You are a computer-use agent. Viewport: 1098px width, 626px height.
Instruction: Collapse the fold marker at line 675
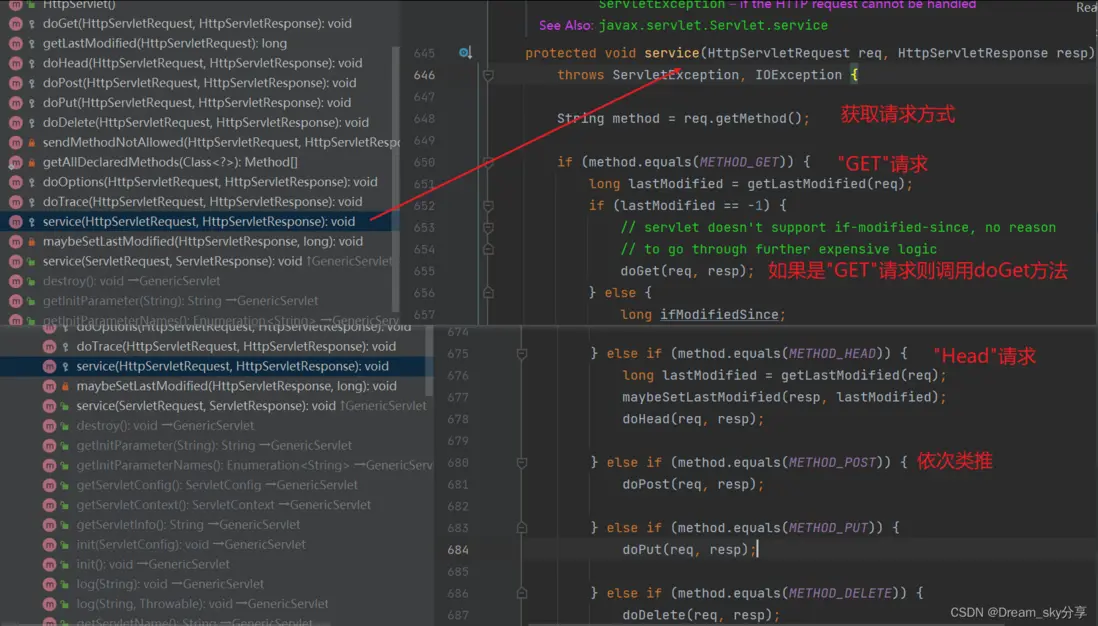pos(522,354)
